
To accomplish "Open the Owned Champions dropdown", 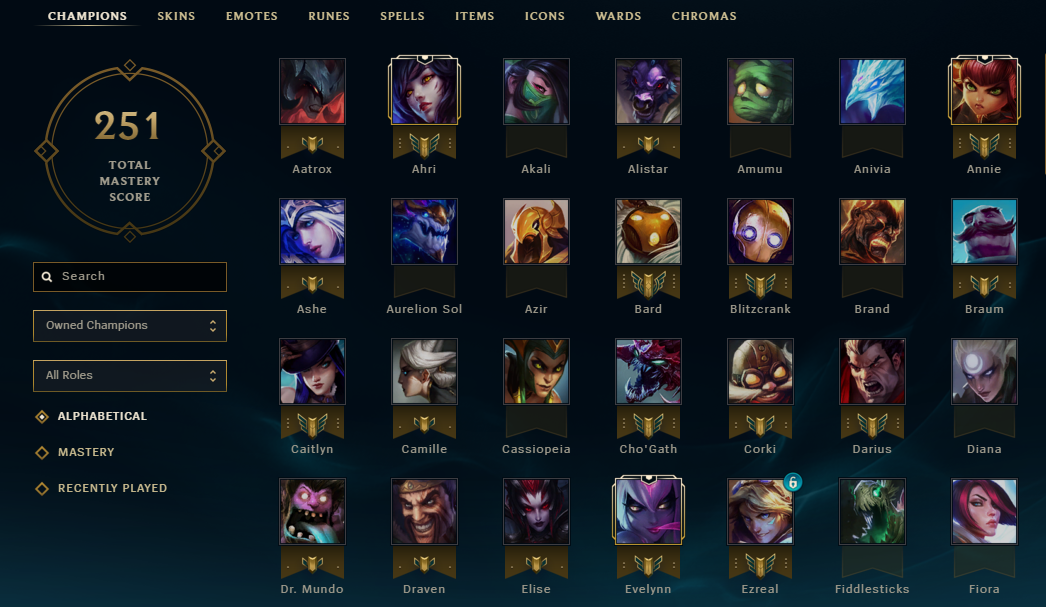I will point(130,326).
